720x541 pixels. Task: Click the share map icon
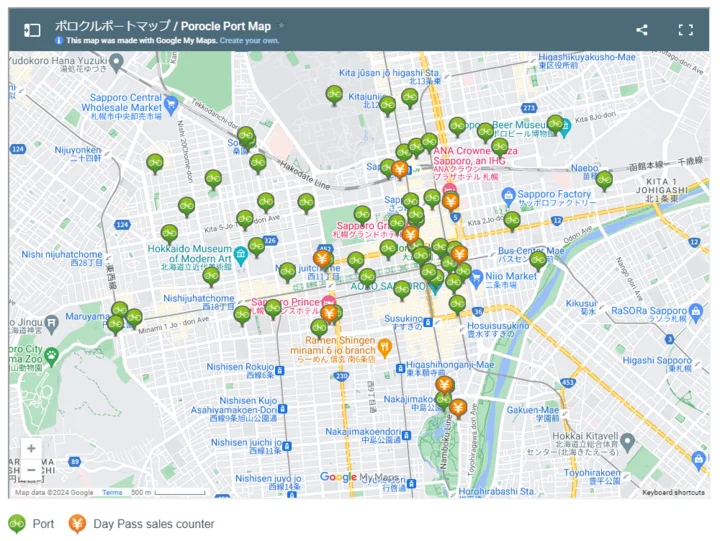point(642,30)
